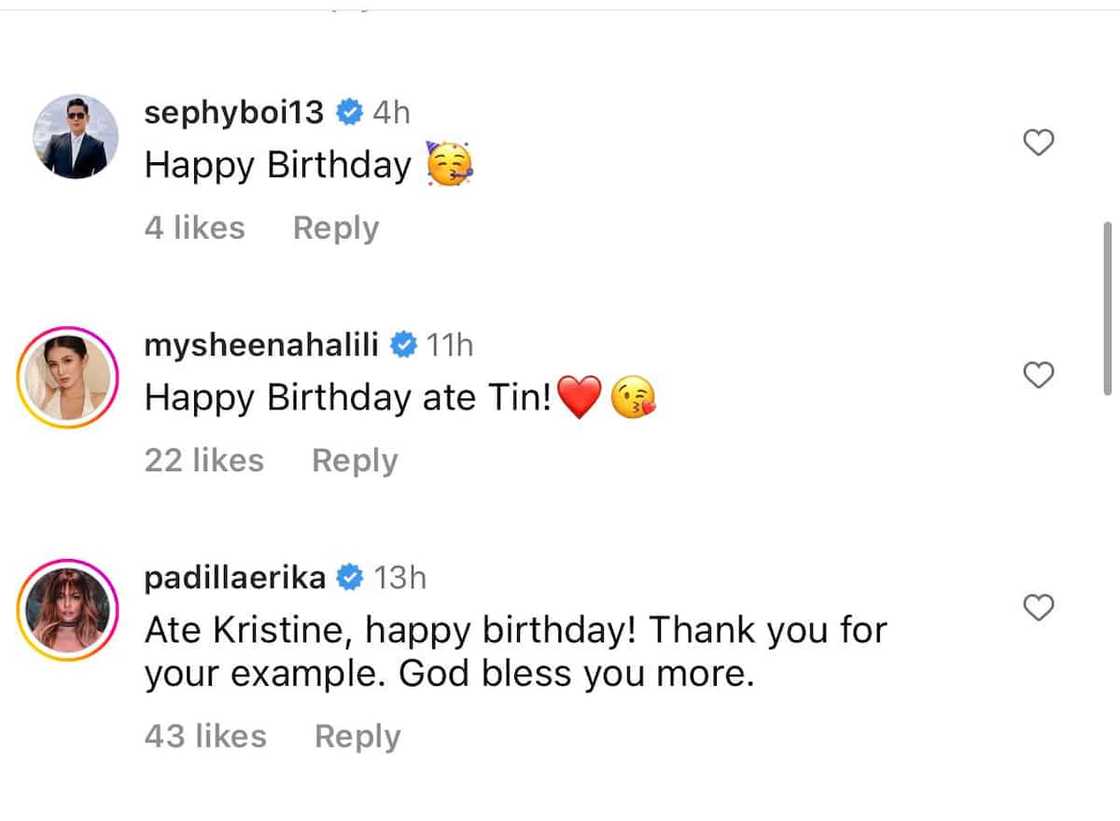
Task: Click the verified badge beside sephyboi13
Action: [349, 113]
